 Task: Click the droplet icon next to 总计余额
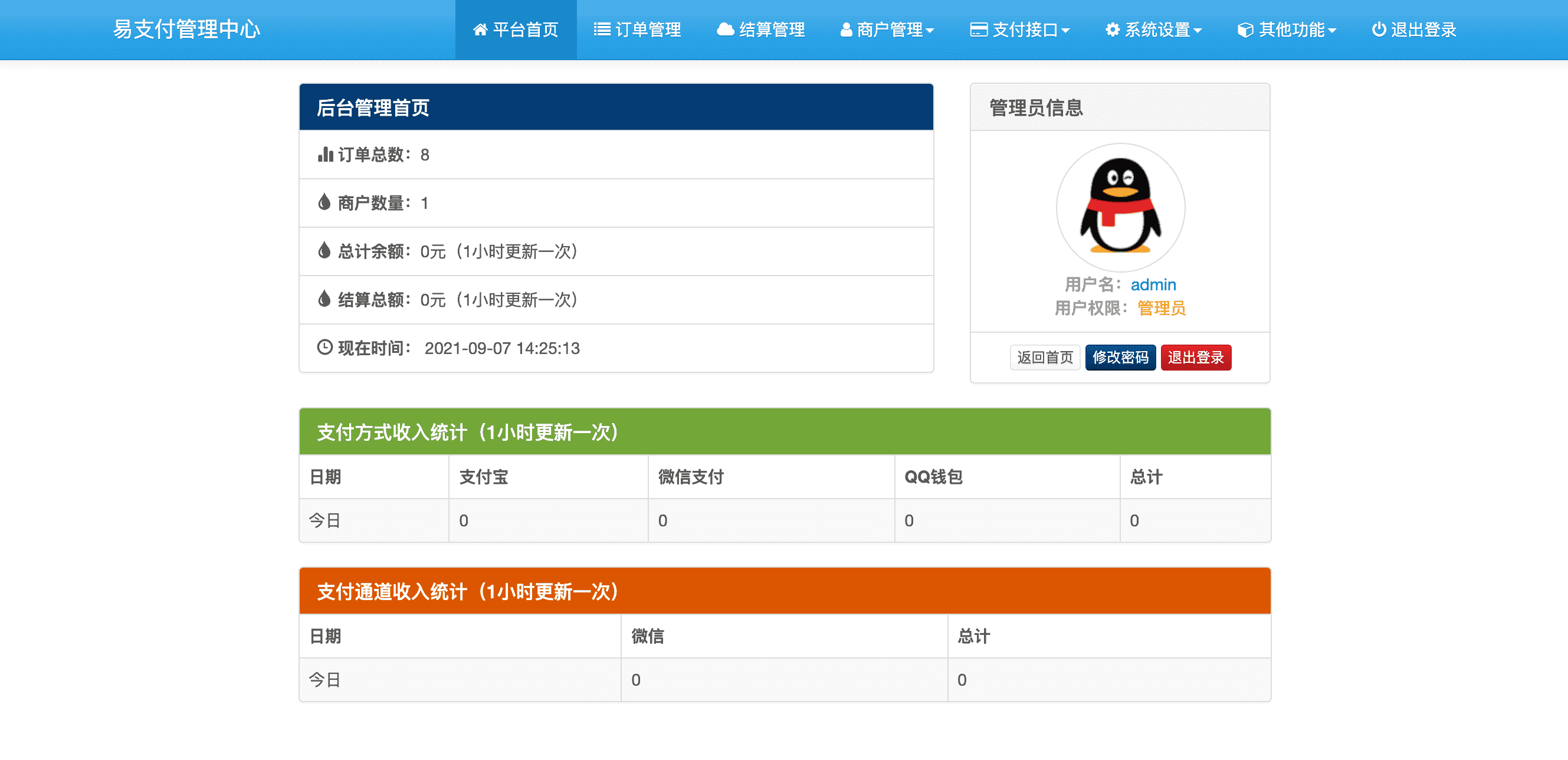324,250
